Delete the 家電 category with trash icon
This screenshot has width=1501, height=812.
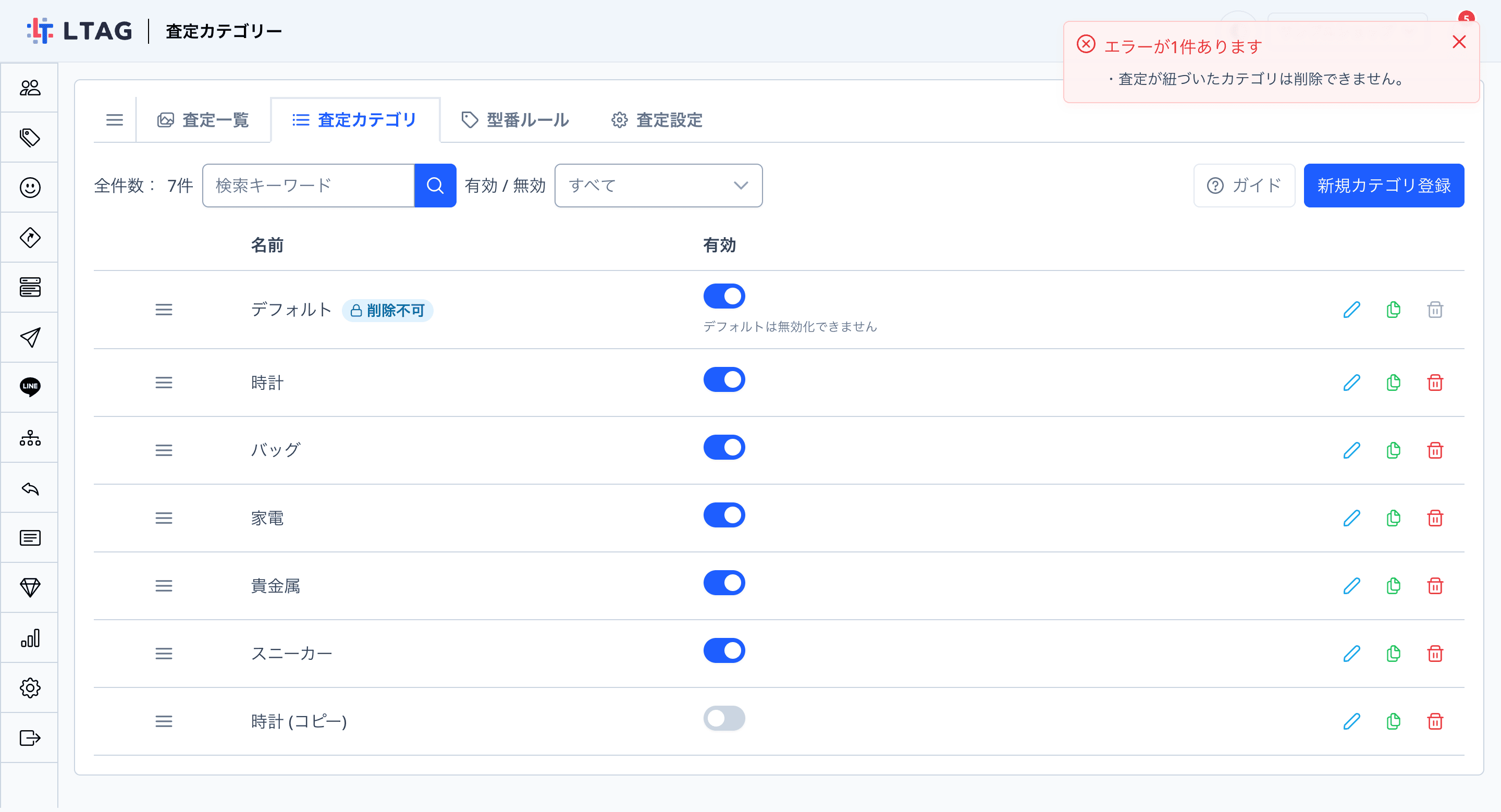click(1435, 518)
